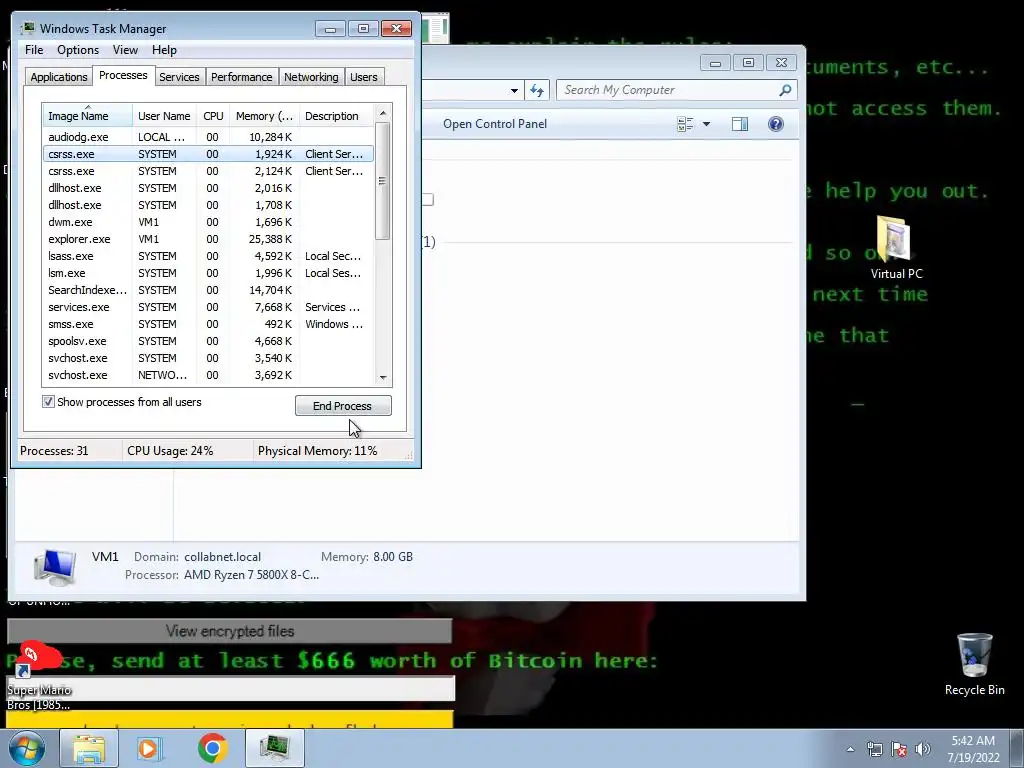Open the Action Center flag icon

point(899,749)
